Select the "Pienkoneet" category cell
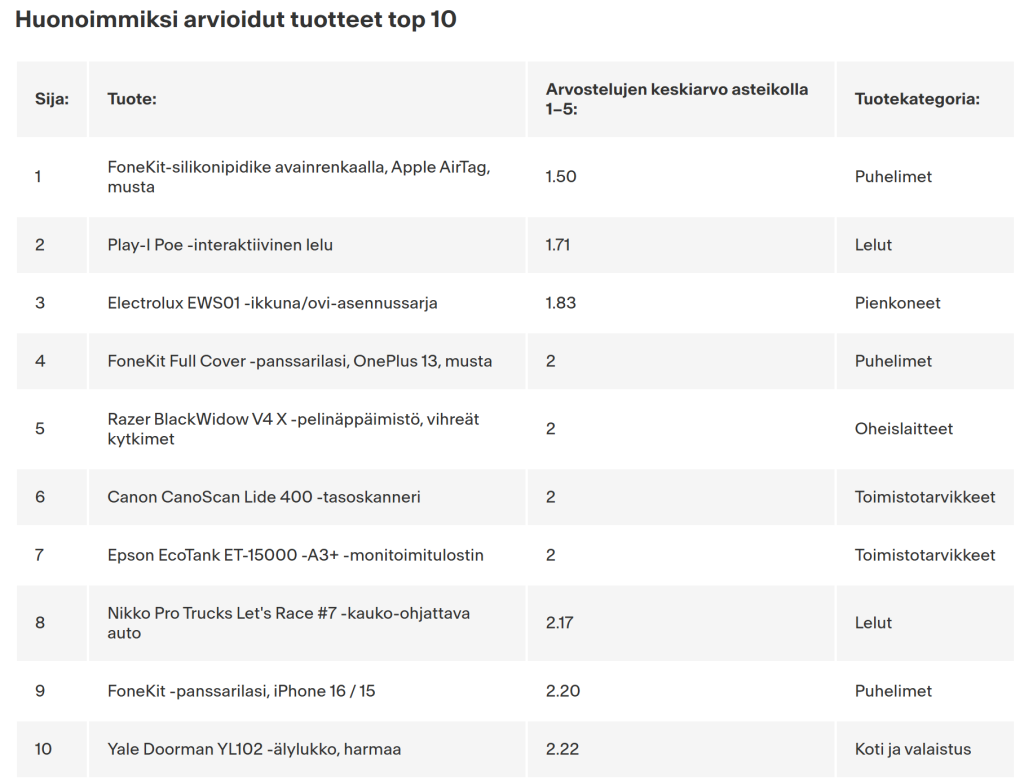The image size is (1024, 784). 897,303
